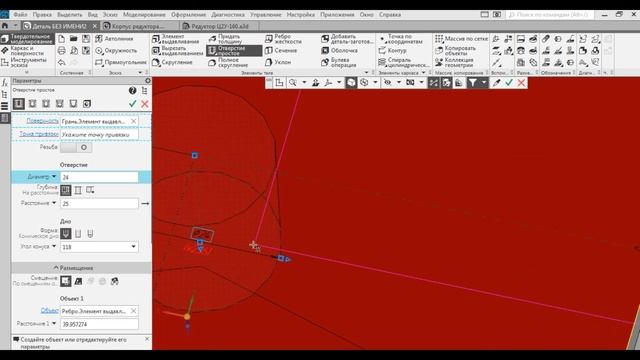
Task: Select the Автолиния sketch tool
Action: tap(114, 39)
